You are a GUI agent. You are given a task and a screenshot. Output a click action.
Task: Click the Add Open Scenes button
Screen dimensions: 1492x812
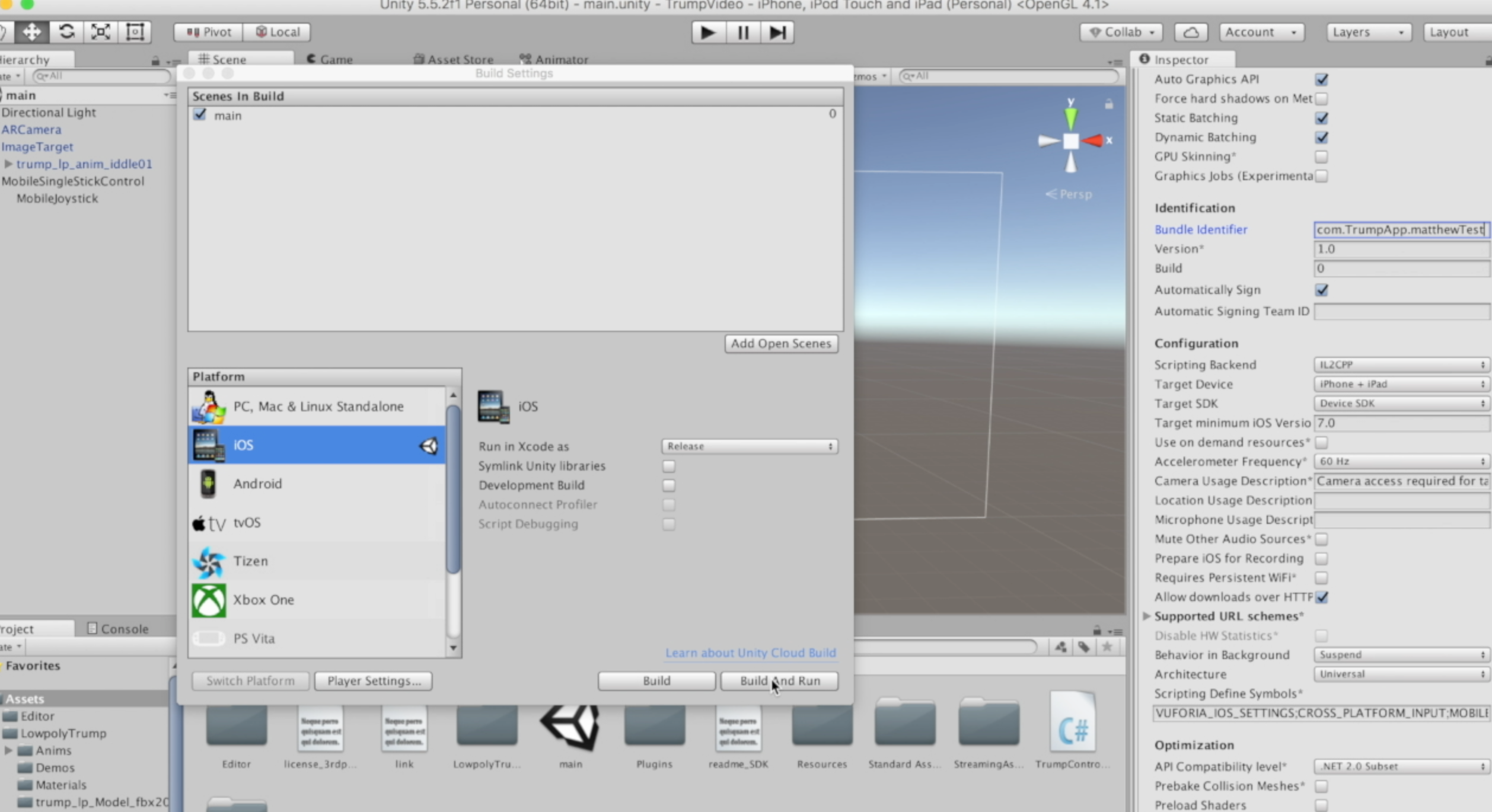(780, 343)
